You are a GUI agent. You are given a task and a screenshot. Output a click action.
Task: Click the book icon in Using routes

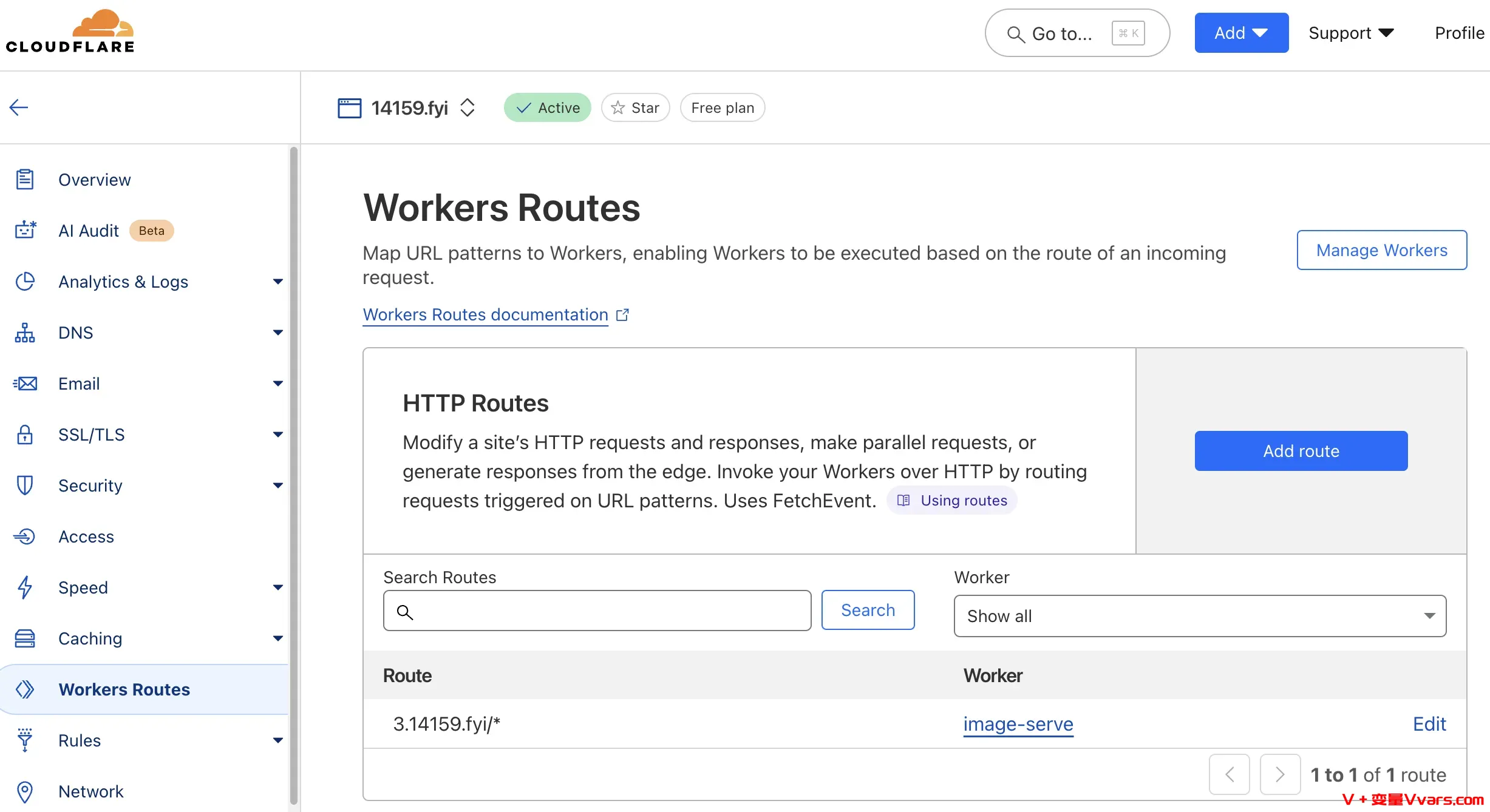tap(904, 501)
